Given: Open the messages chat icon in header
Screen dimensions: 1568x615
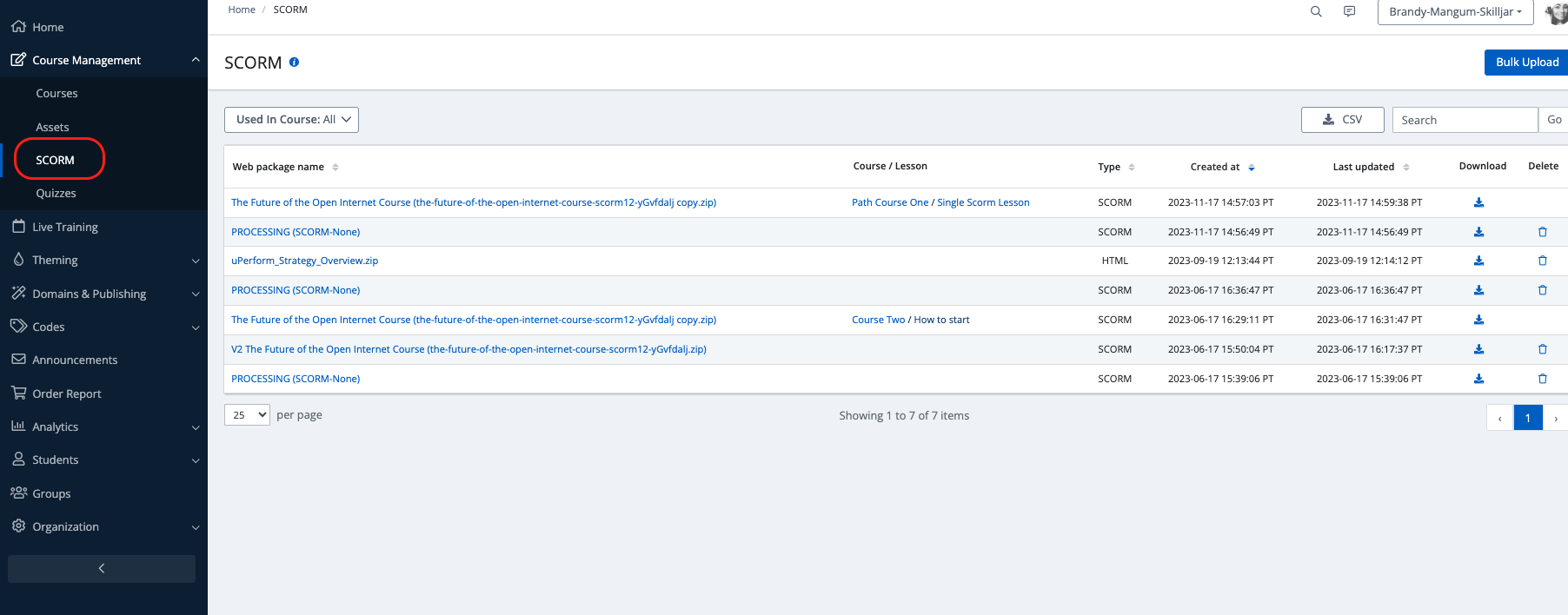Looking at the screenshot, I should [1349, 11].
